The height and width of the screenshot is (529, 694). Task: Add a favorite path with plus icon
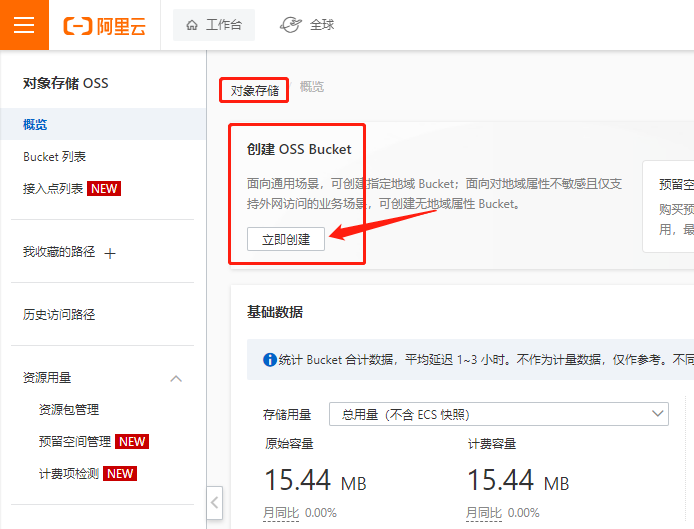click(111, 253)
